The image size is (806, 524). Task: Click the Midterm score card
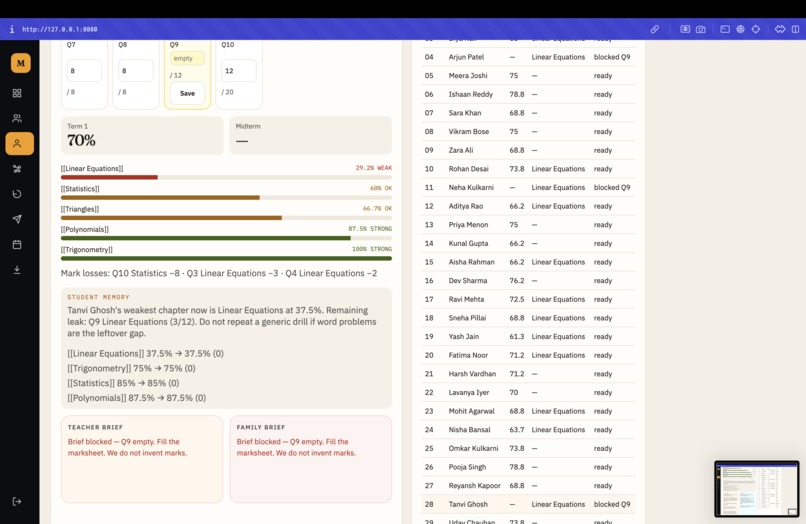coord(310,135)
